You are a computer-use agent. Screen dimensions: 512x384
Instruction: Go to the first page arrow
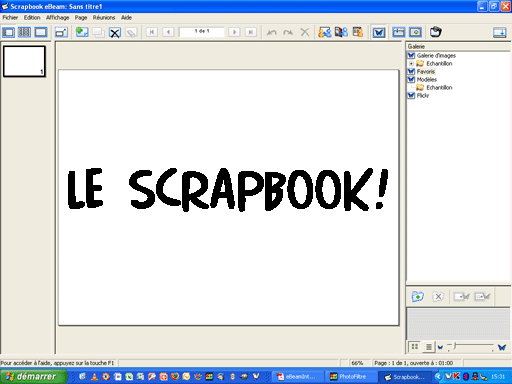[152, 32]
